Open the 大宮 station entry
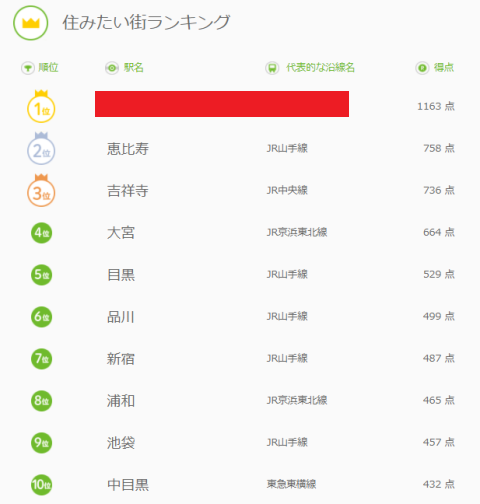 coord(121,233)
